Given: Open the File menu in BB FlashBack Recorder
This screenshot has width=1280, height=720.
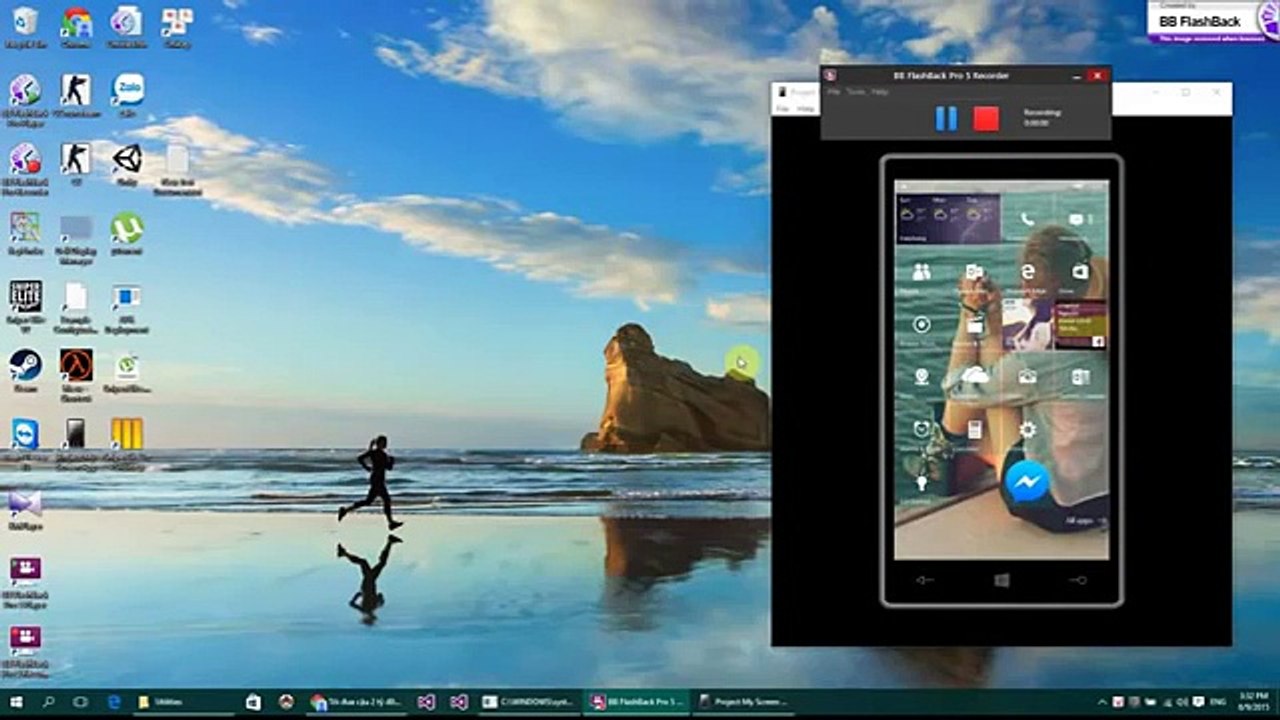Looking at the screenshot, I should (x=833, y=92).
